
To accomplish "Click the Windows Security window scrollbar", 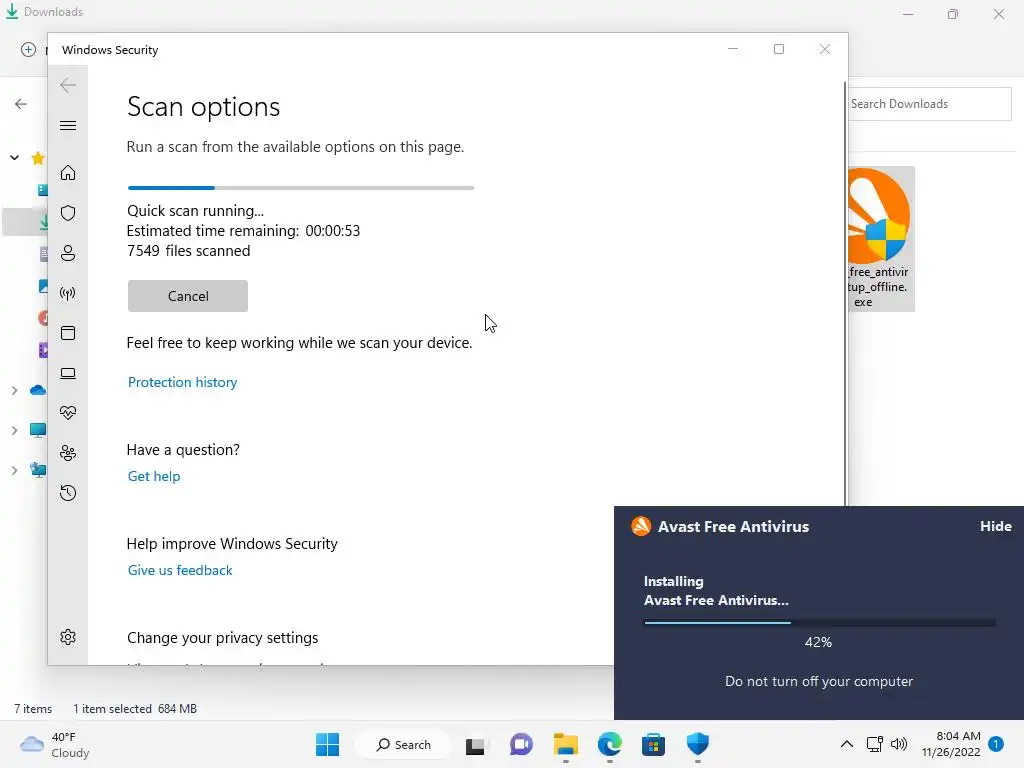I will pyautogui.click(x=846, y=294).
